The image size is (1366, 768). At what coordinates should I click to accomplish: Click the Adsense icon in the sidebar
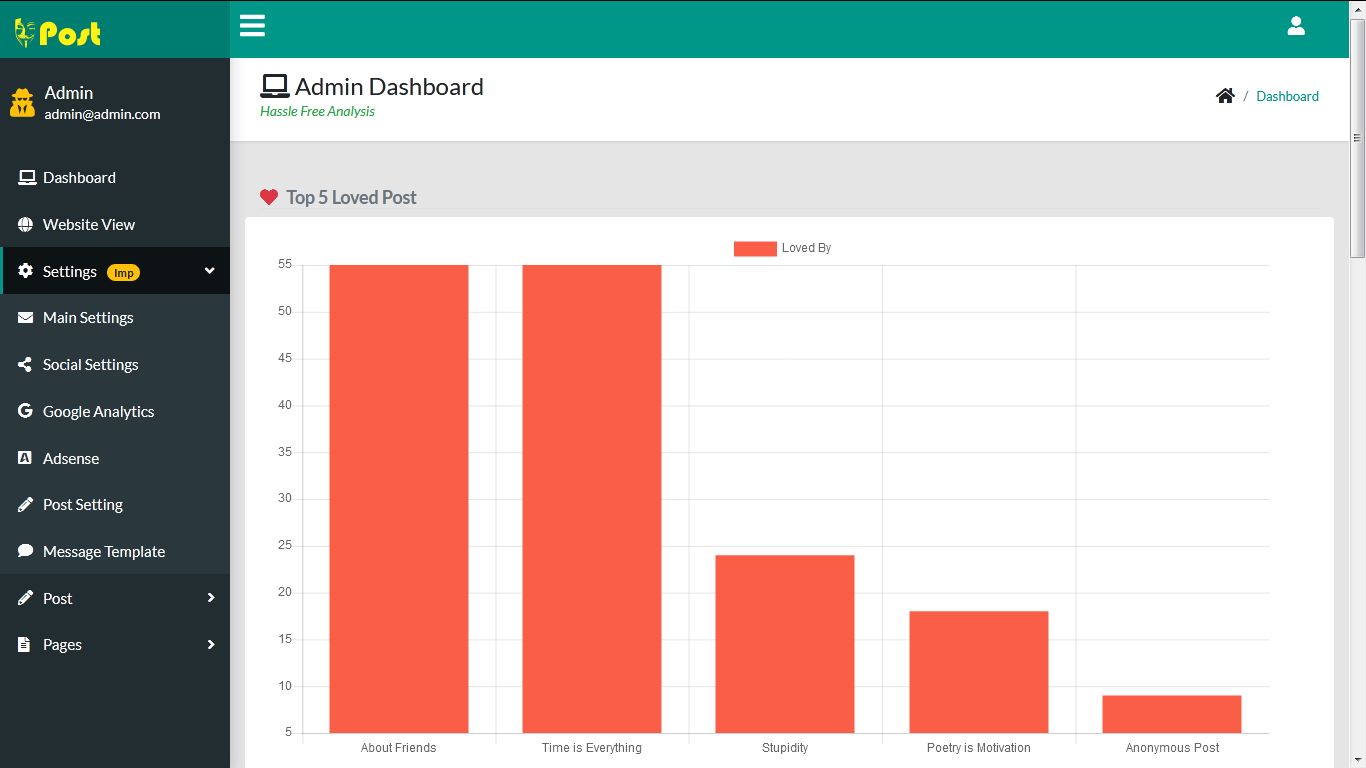25,458
